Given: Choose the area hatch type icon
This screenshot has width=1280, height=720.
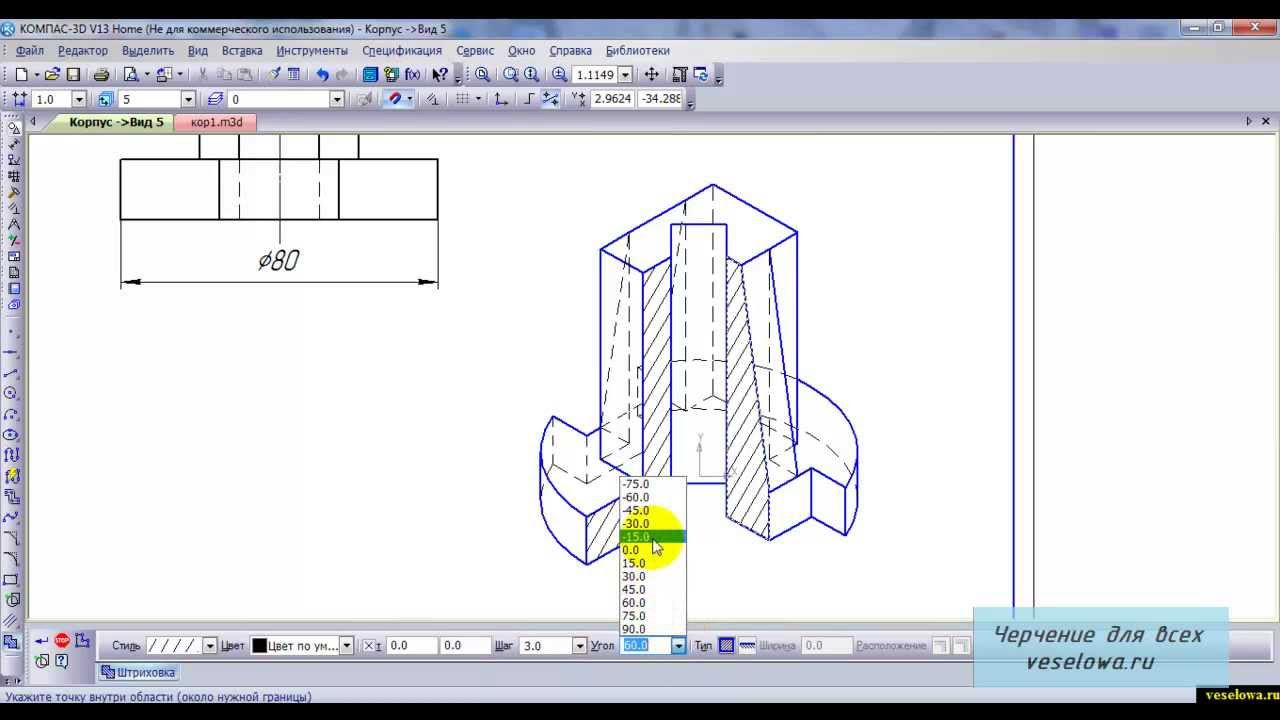Looking at the screenshot, I should [727, 646].
